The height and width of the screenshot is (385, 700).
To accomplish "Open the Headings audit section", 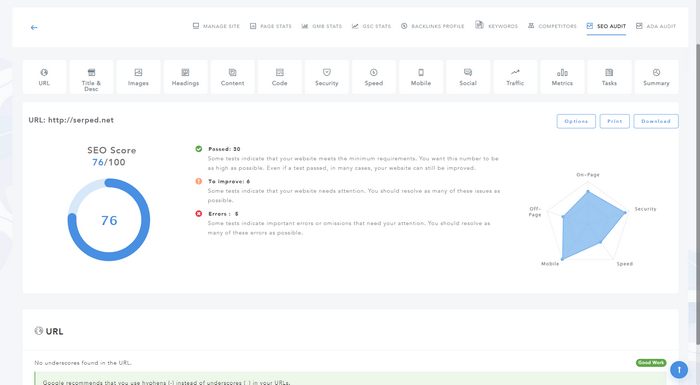I will (185, 77).
